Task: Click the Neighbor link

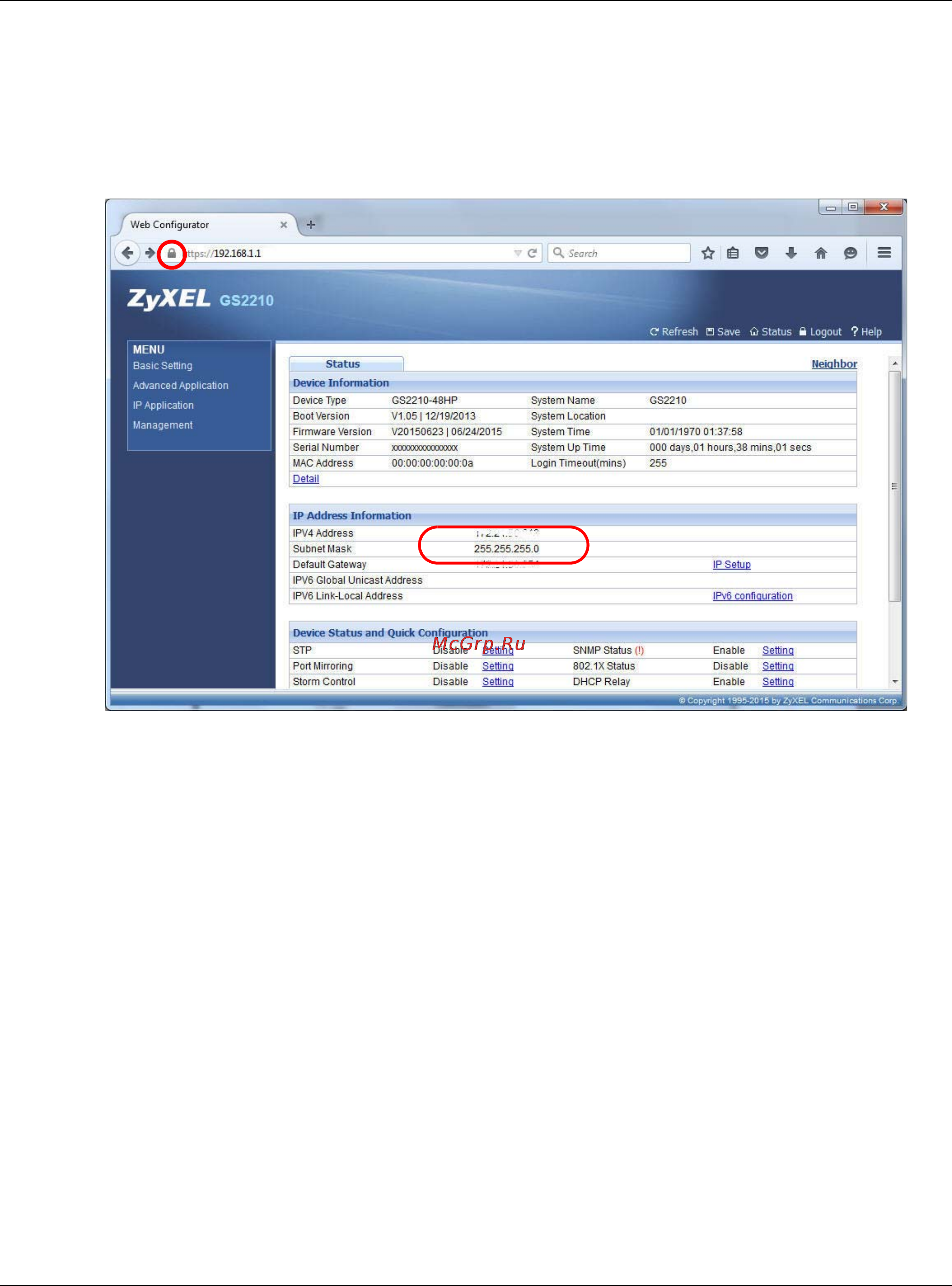Action: coord(834,364)
